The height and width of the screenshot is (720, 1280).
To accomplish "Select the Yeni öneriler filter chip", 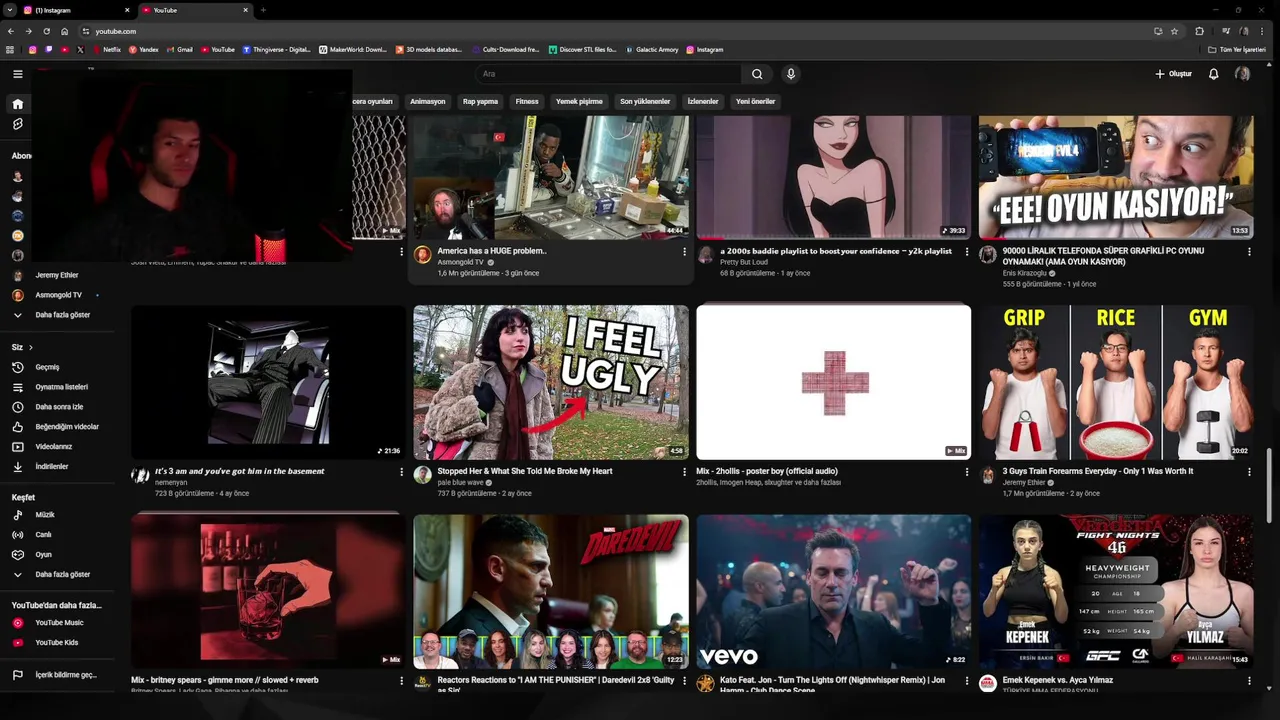I will click(756, 101).
